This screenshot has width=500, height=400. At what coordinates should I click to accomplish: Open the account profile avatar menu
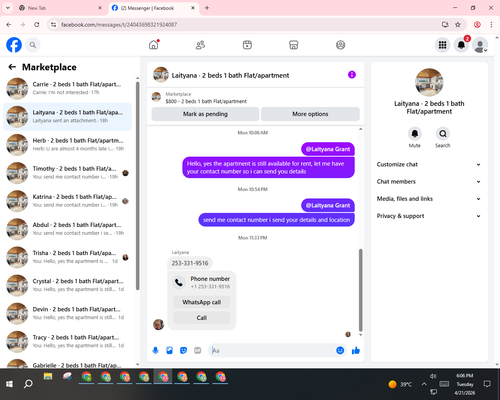click(x=480, y=45)
